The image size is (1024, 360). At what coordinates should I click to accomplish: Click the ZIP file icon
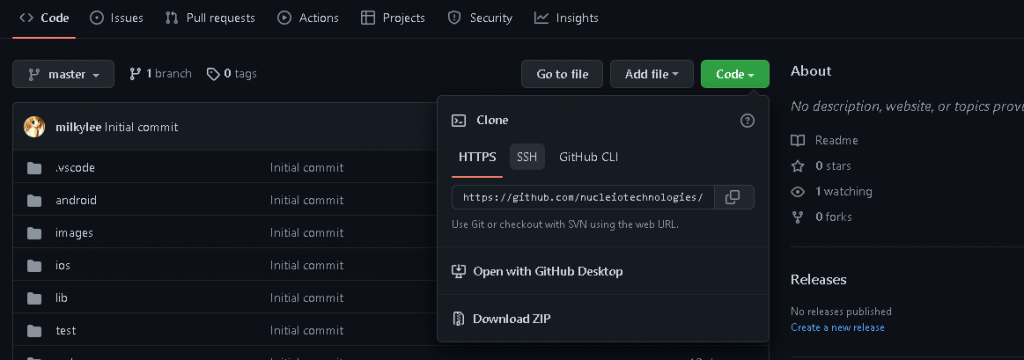459,319
